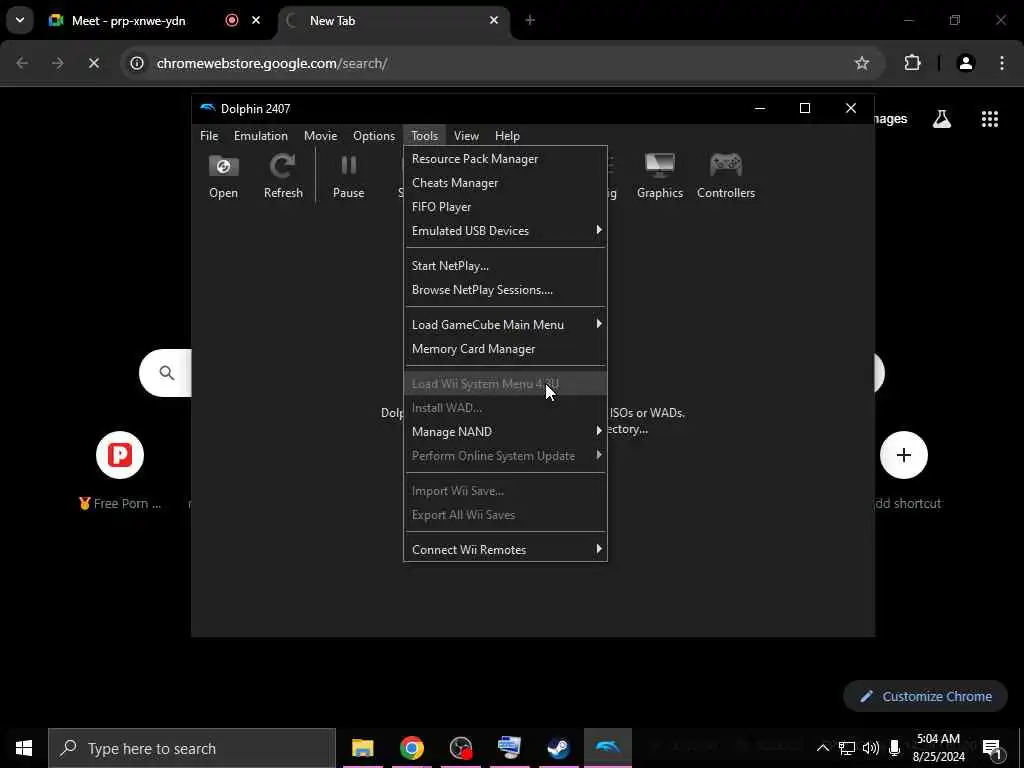Viewport: 1024px width, 768px height.
Task: Open the File menu in Dolphin
Action: [x=209, y=136]
